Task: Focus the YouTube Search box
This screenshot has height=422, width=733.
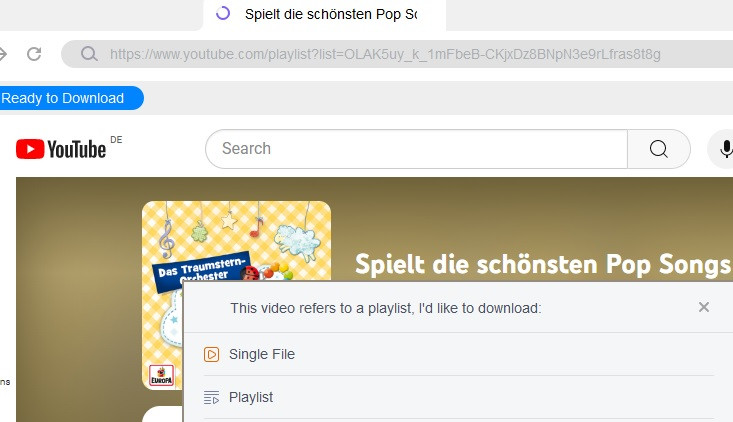Action: point(416,149)
